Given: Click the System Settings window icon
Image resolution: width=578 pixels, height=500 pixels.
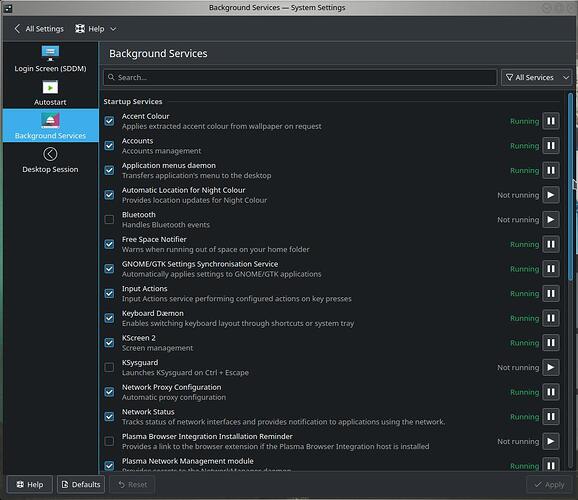Looking at the screenshot, I should (x=8, y=8).
